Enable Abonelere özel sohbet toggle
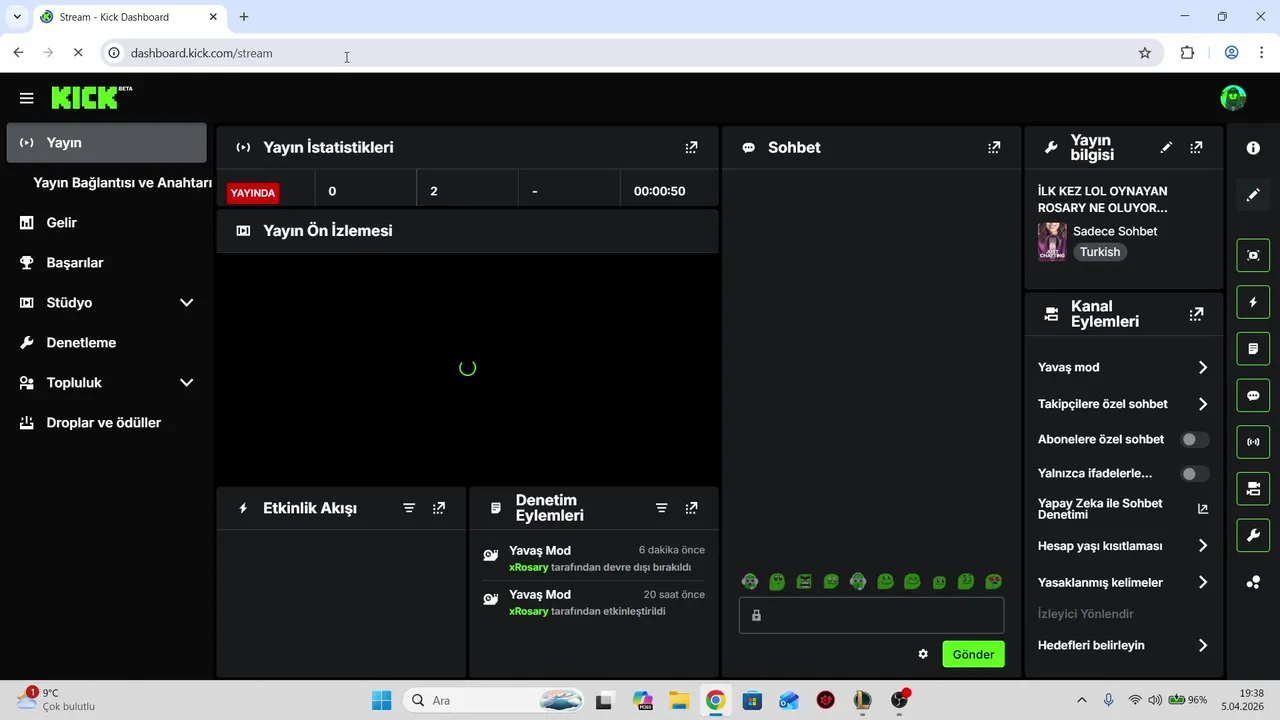This screenshot has width=1280, height=720. pos(1194,439)
